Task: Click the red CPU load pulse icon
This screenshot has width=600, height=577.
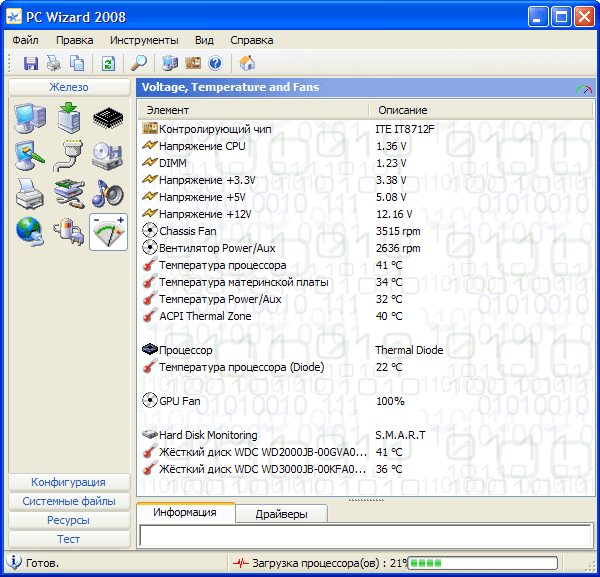Action: click(241, 563)
